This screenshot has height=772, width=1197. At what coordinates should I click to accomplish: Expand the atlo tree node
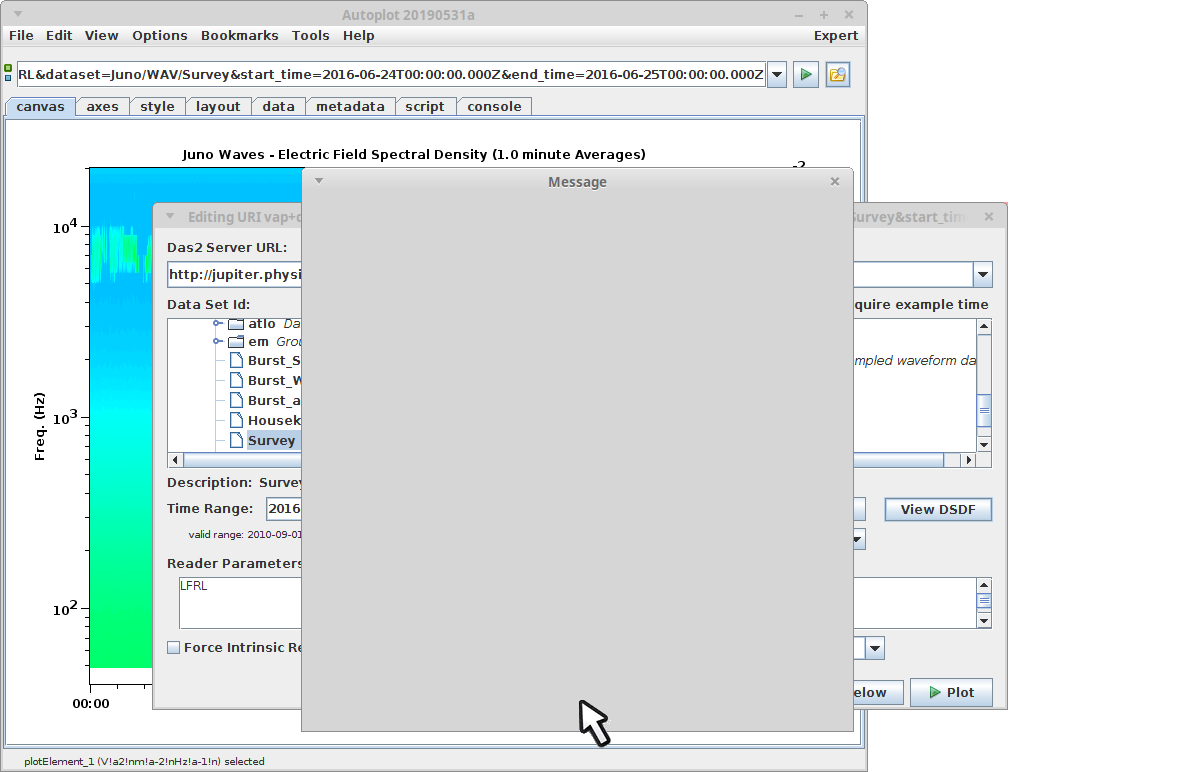[x=216, y=324]
